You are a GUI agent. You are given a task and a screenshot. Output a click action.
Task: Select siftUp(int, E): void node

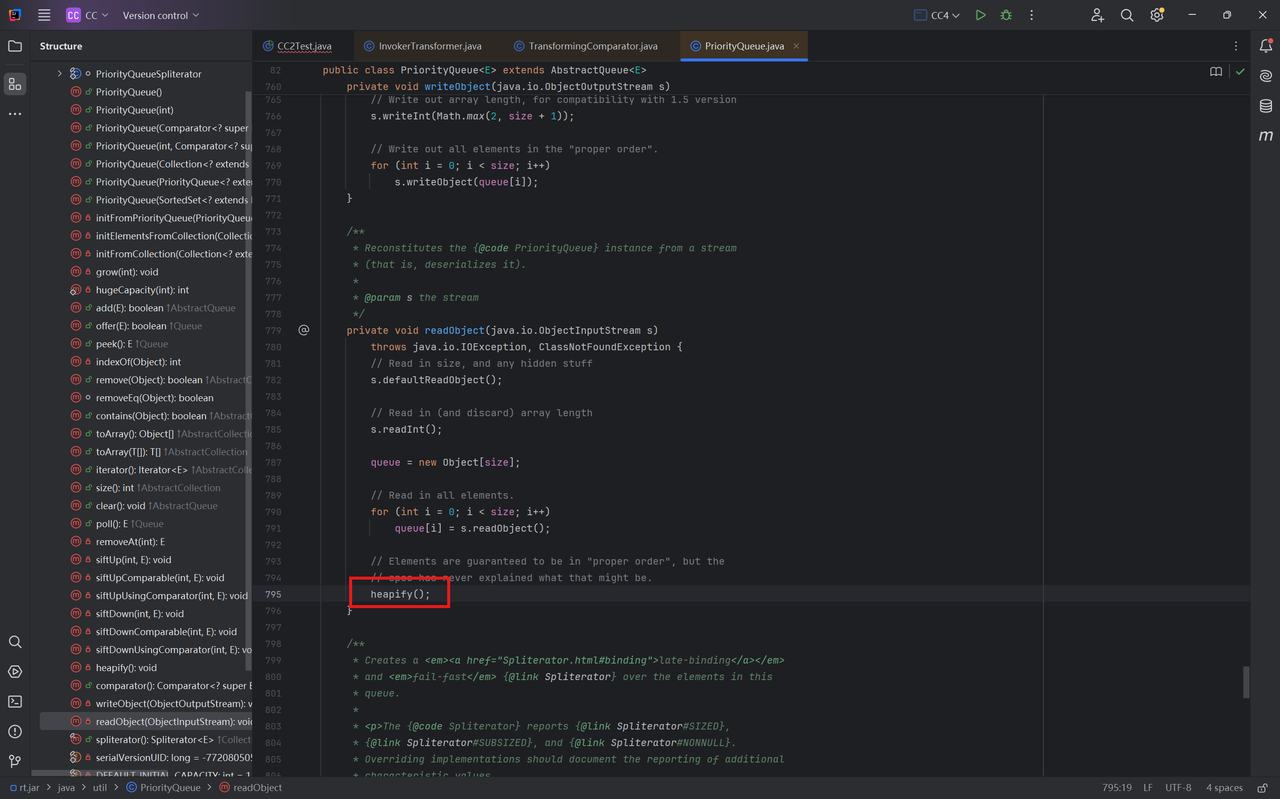[133, 560]
